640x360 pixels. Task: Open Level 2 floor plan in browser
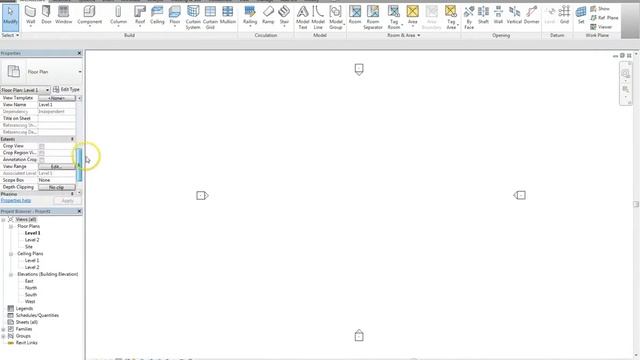pyautogui.click(x=32, y=240)
